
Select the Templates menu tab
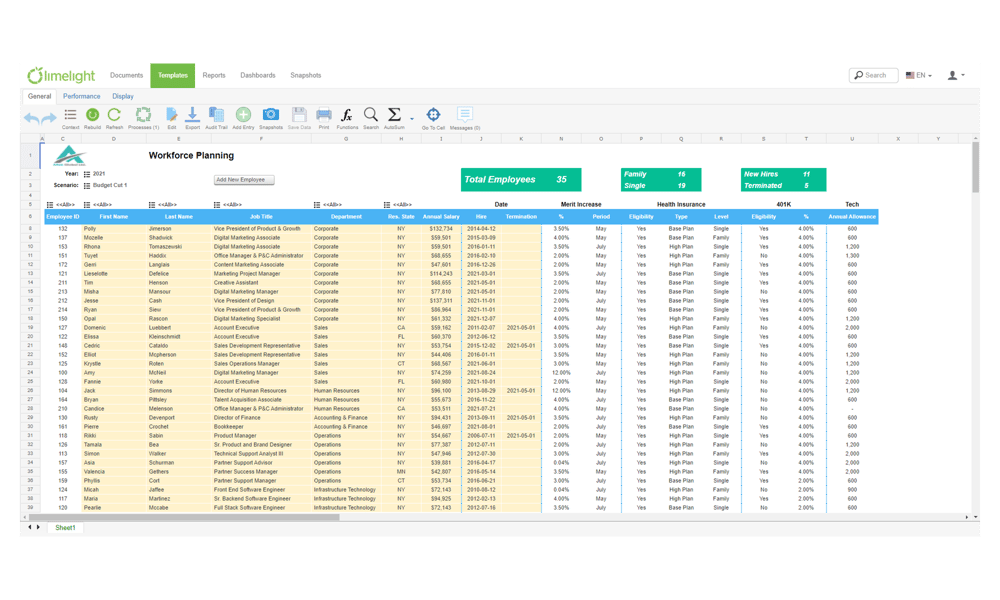(x=173, y=75)
